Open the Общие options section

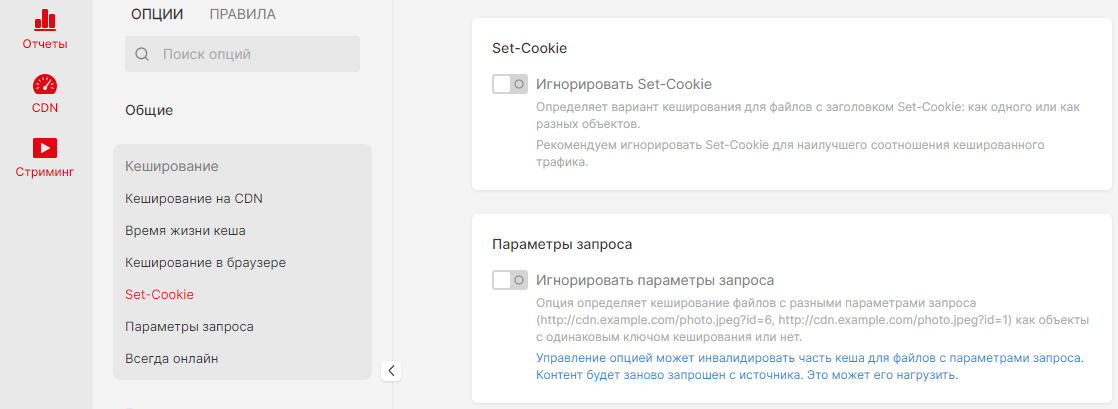pos(149,110)
